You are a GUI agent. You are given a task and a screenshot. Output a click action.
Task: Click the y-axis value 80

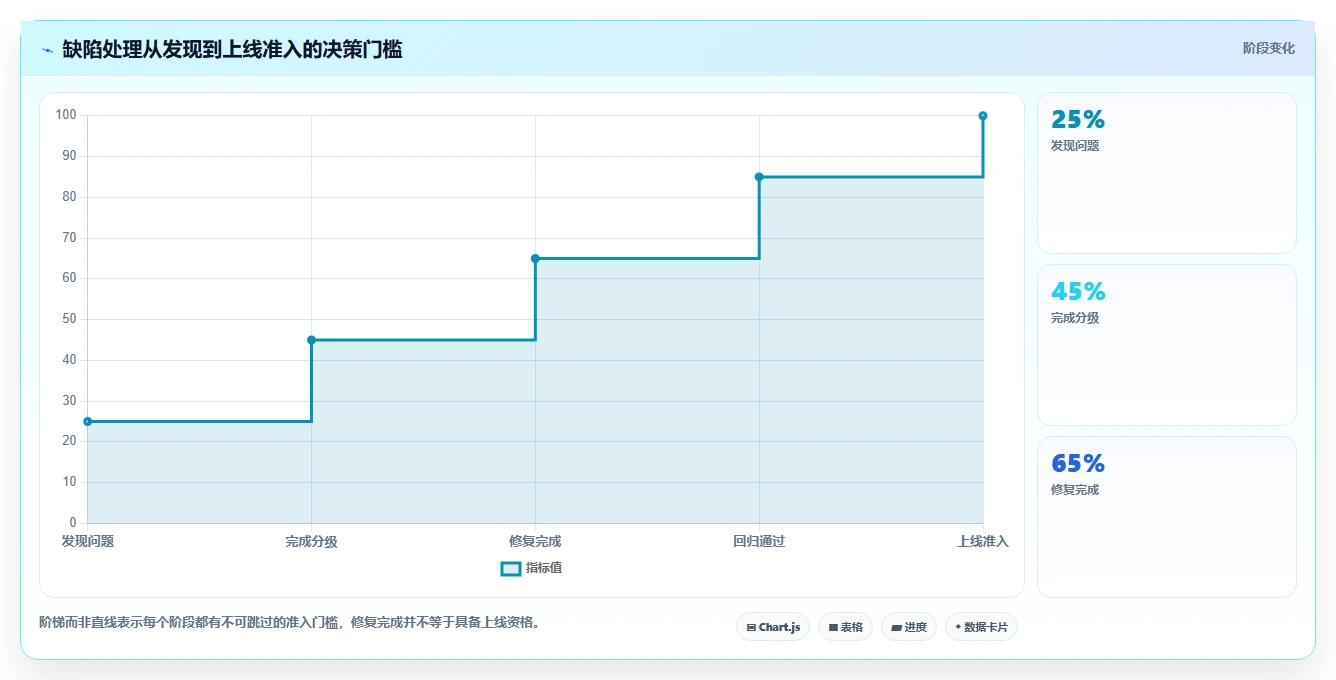point(69,197)
